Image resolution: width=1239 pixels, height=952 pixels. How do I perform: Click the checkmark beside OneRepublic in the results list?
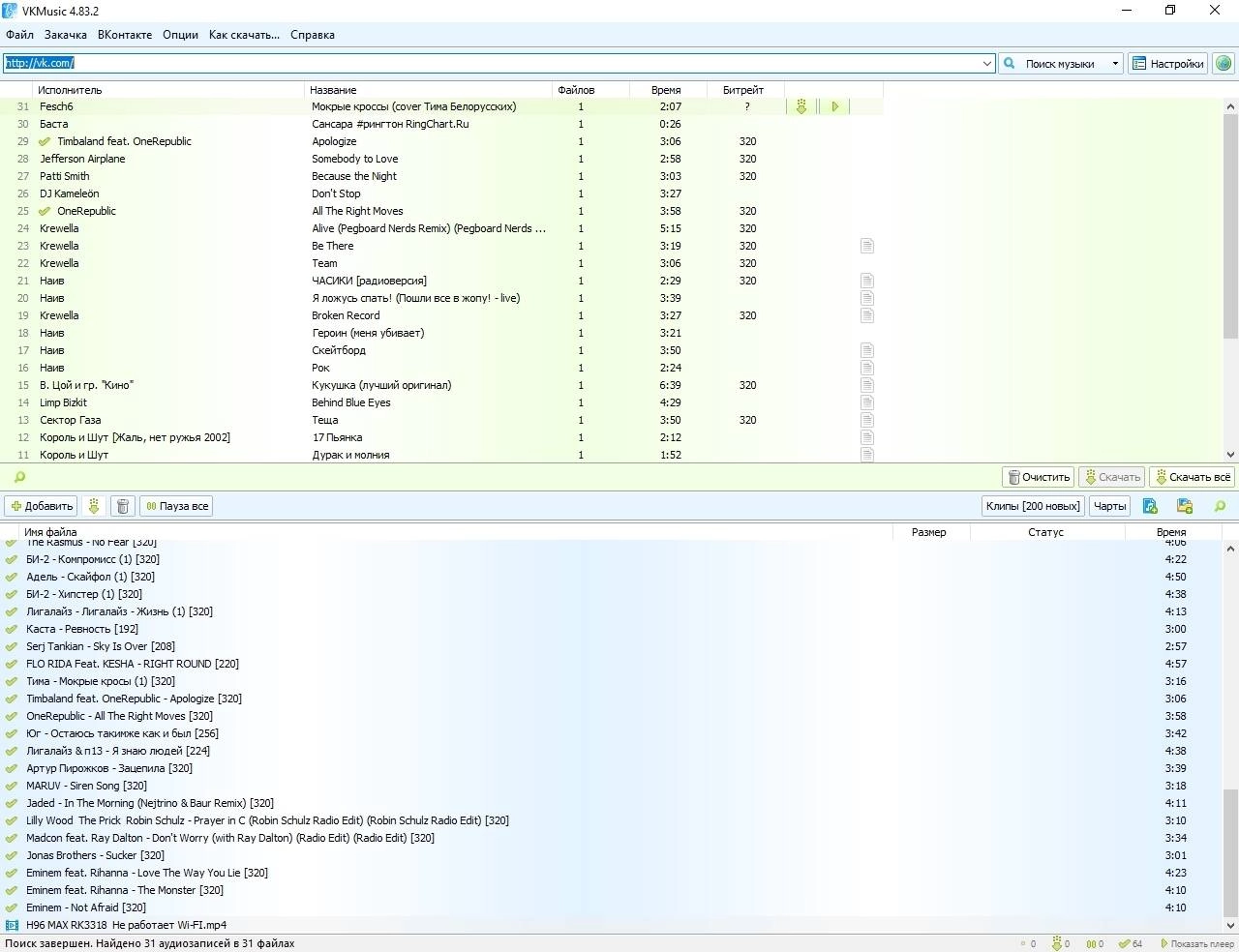(45, 211)
